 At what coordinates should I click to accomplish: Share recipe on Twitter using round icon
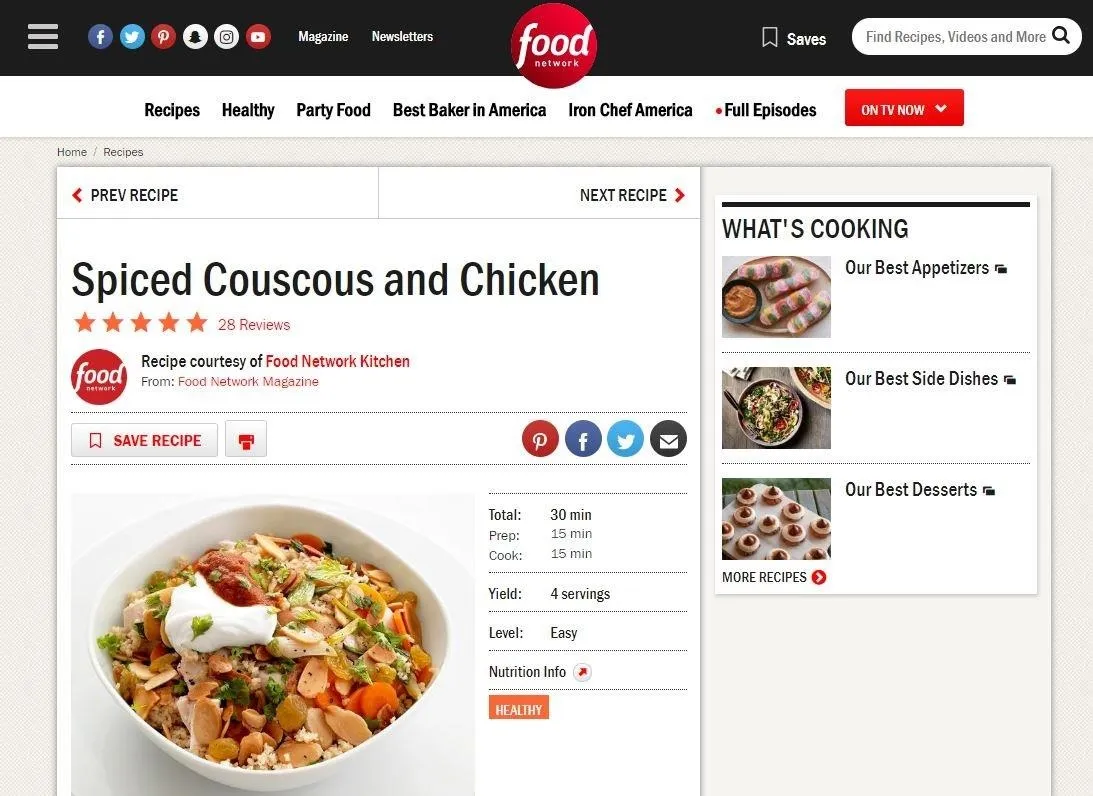click(625, 439)
